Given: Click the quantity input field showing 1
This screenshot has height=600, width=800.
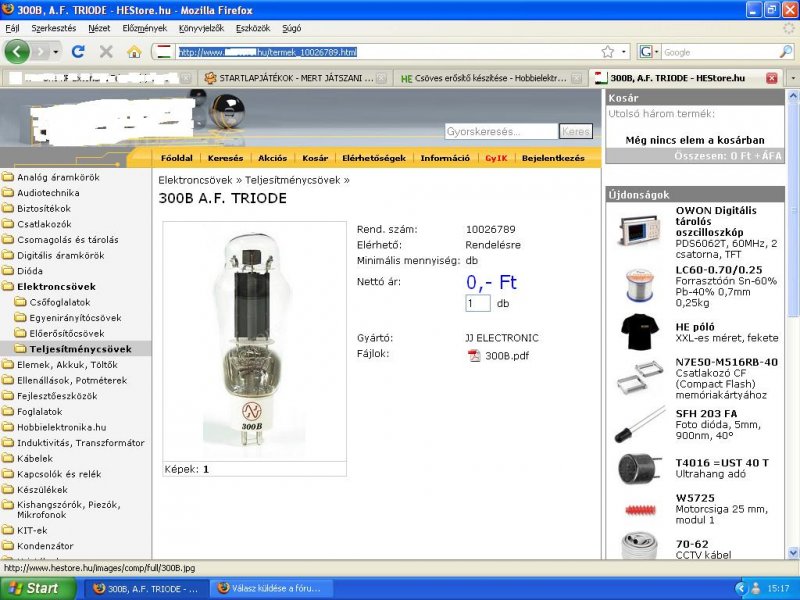Looking at the screenshot, I should click(478, 303).
